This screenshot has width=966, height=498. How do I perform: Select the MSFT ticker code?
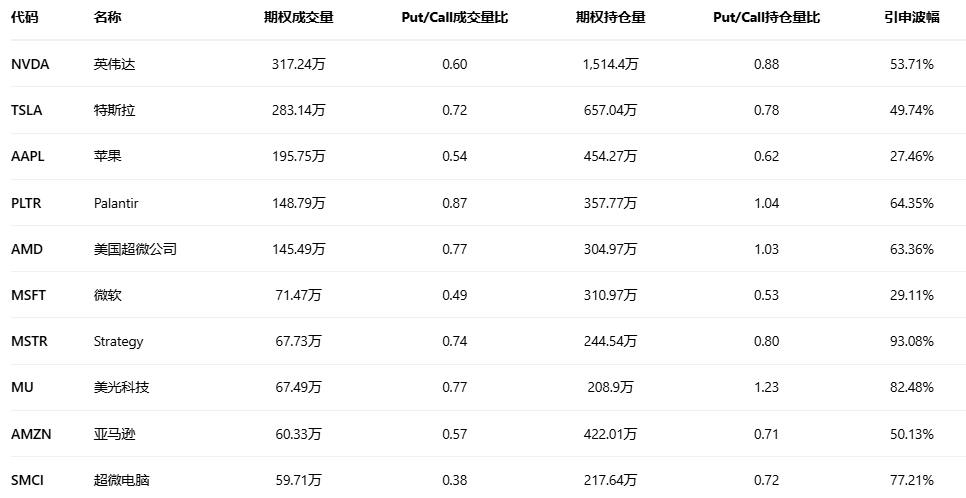29,295
